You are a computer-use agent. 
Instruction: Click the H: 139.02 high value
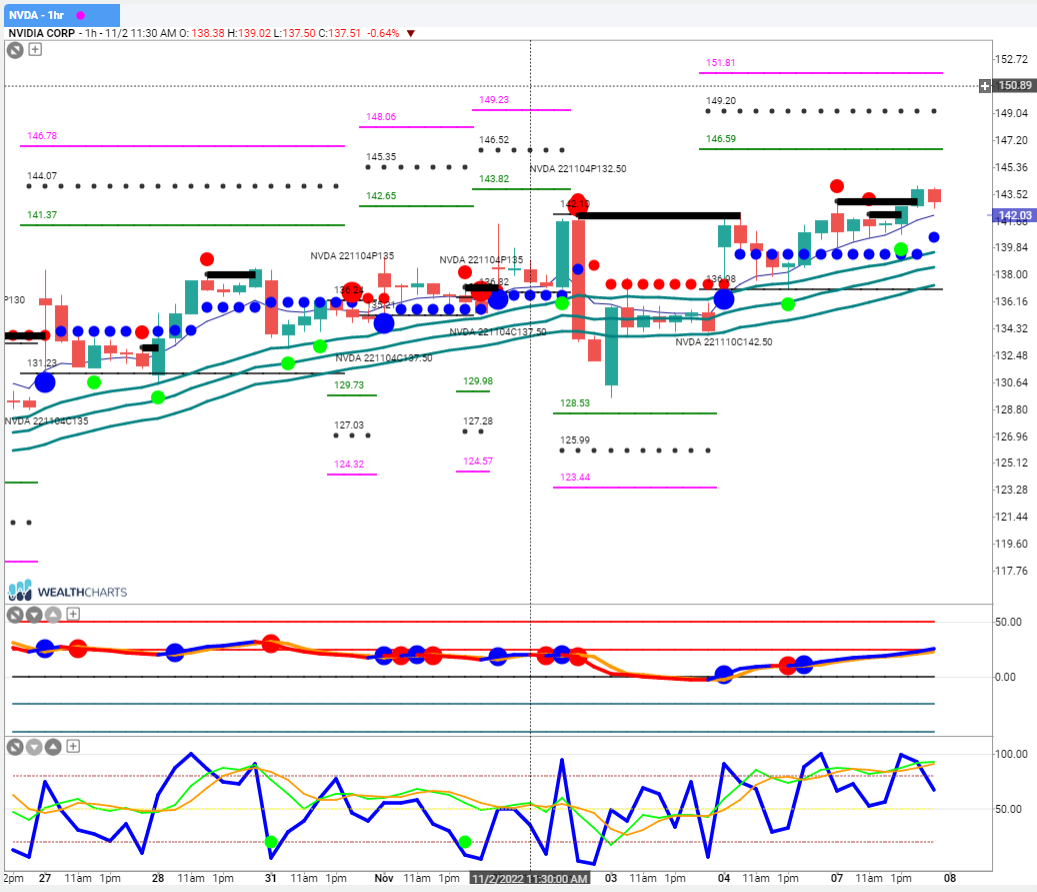click(x=249, y=33)
